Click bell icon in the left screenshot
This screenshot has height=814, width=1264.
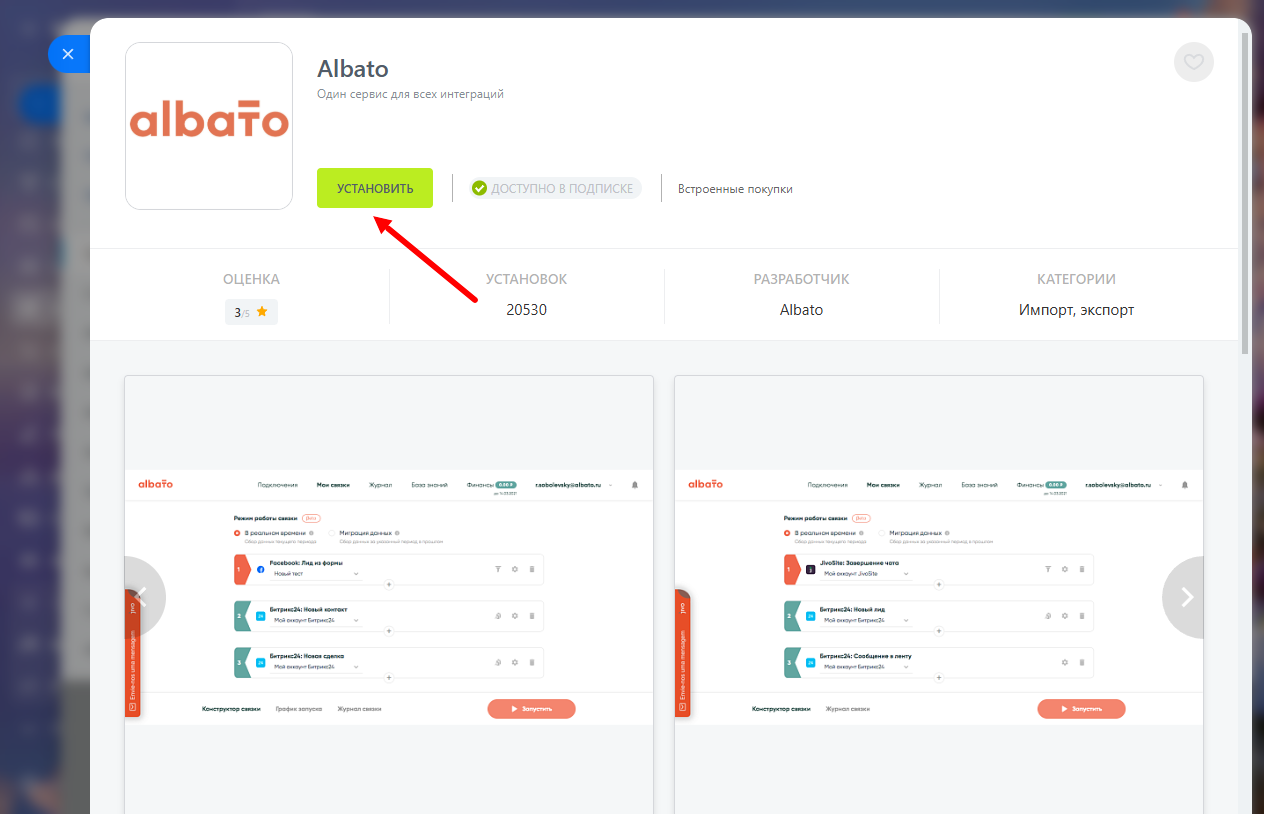(x=634, y=485)
